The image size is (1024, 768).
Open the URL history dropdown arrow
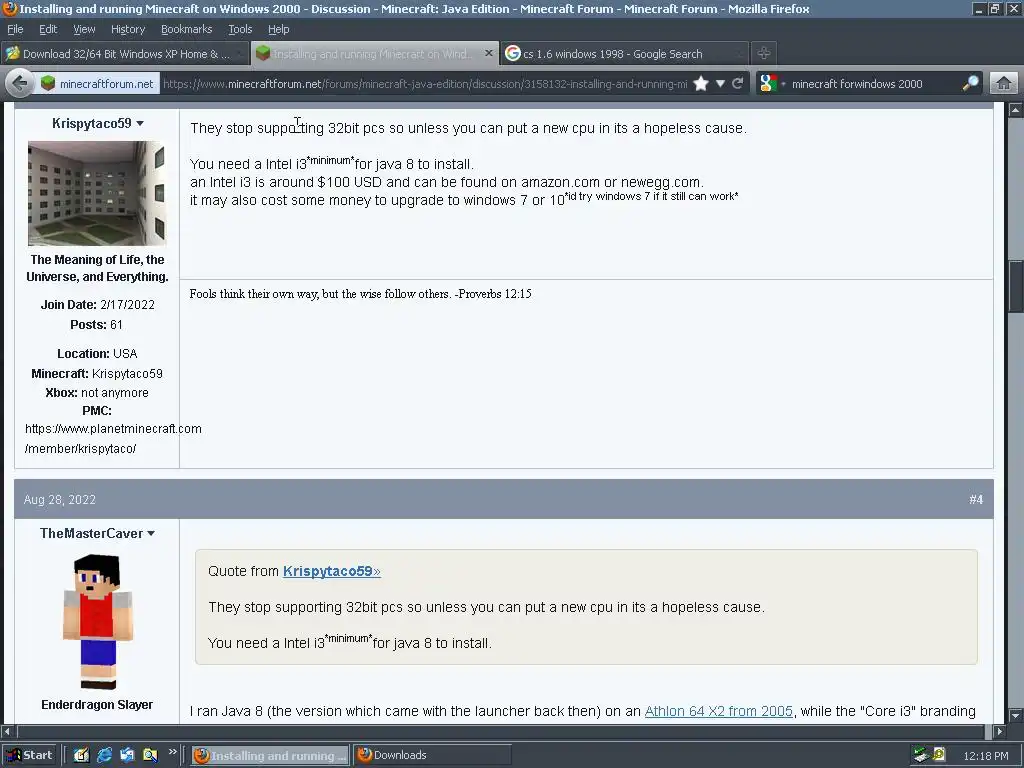point(720,84)
